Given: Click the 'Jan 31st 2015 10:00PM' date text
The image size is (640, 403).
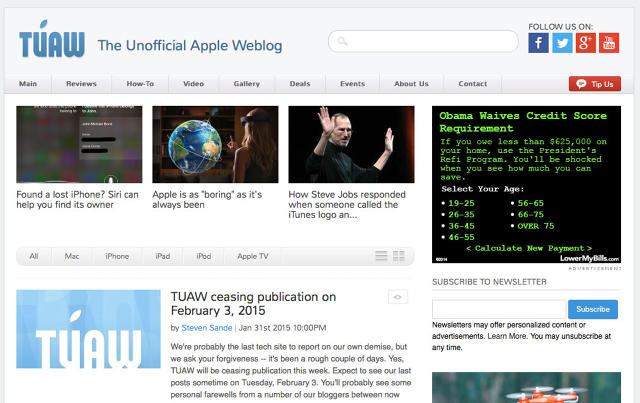Looking at the screenshot, I should click(282, 327).
